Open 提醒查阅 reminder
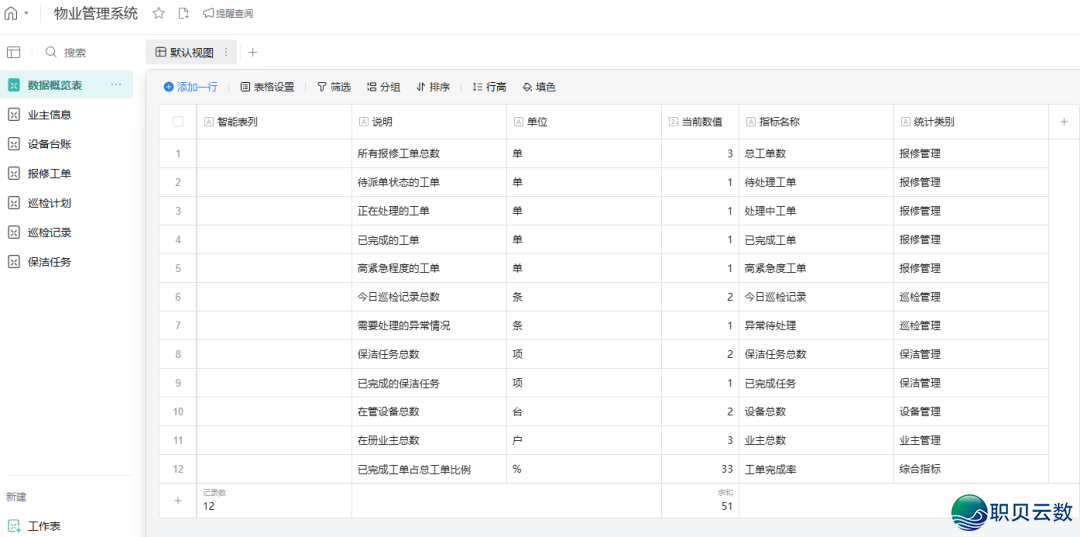1080x537 pixels. (x=228, y=13)
